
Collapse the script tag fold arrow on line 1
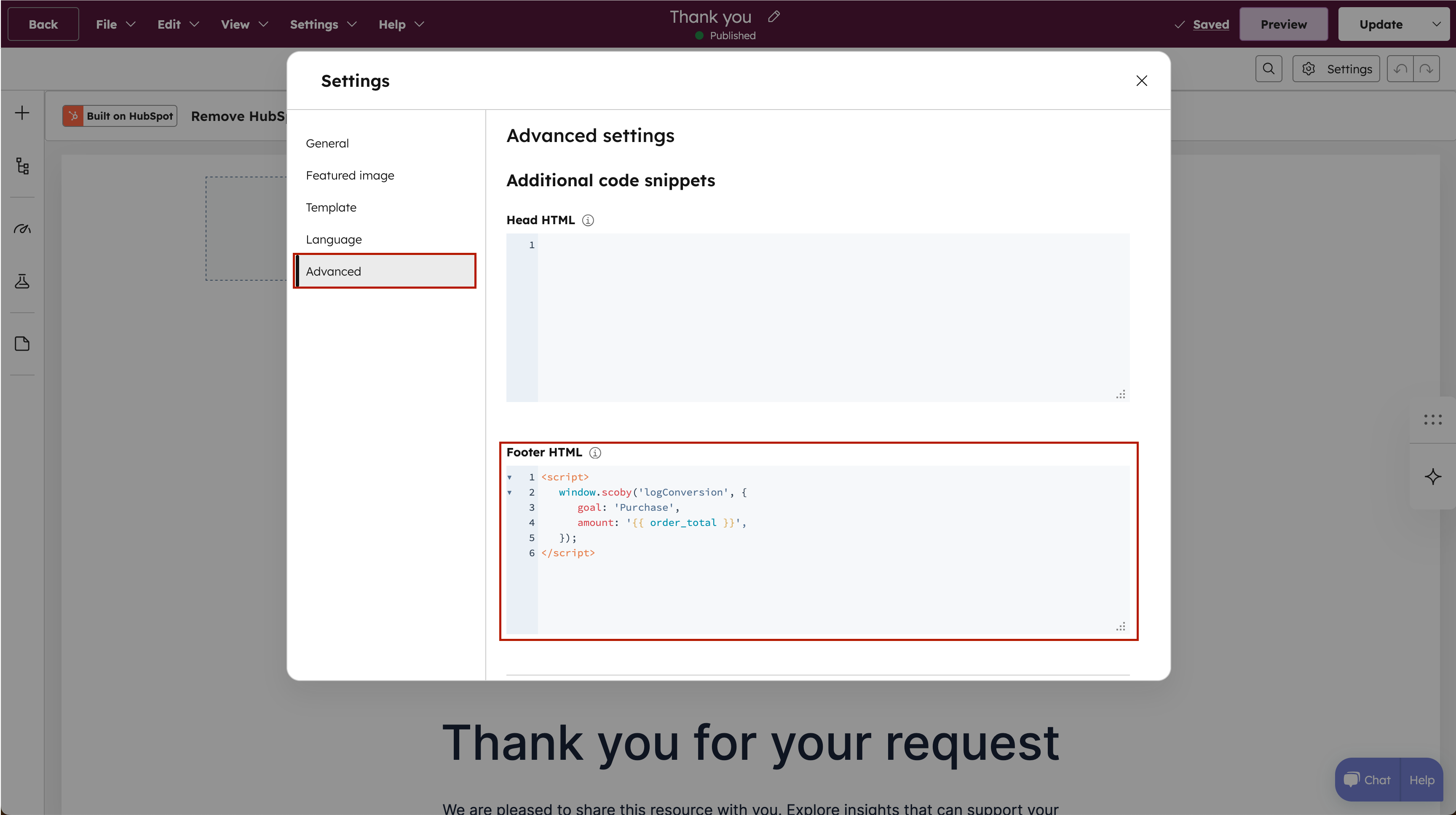(x=509, y=477)
